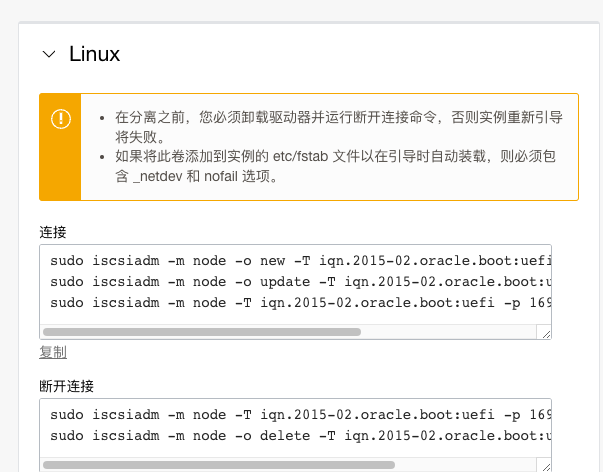Viewport: 603px width, 472px height.
Task: Click the connect command line containing "-o update"
Action: click(x=298, y=281)
